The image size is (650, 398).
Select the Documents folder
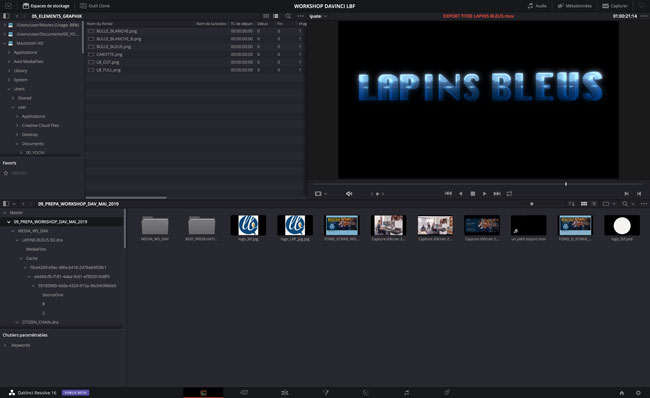(33, 143)
